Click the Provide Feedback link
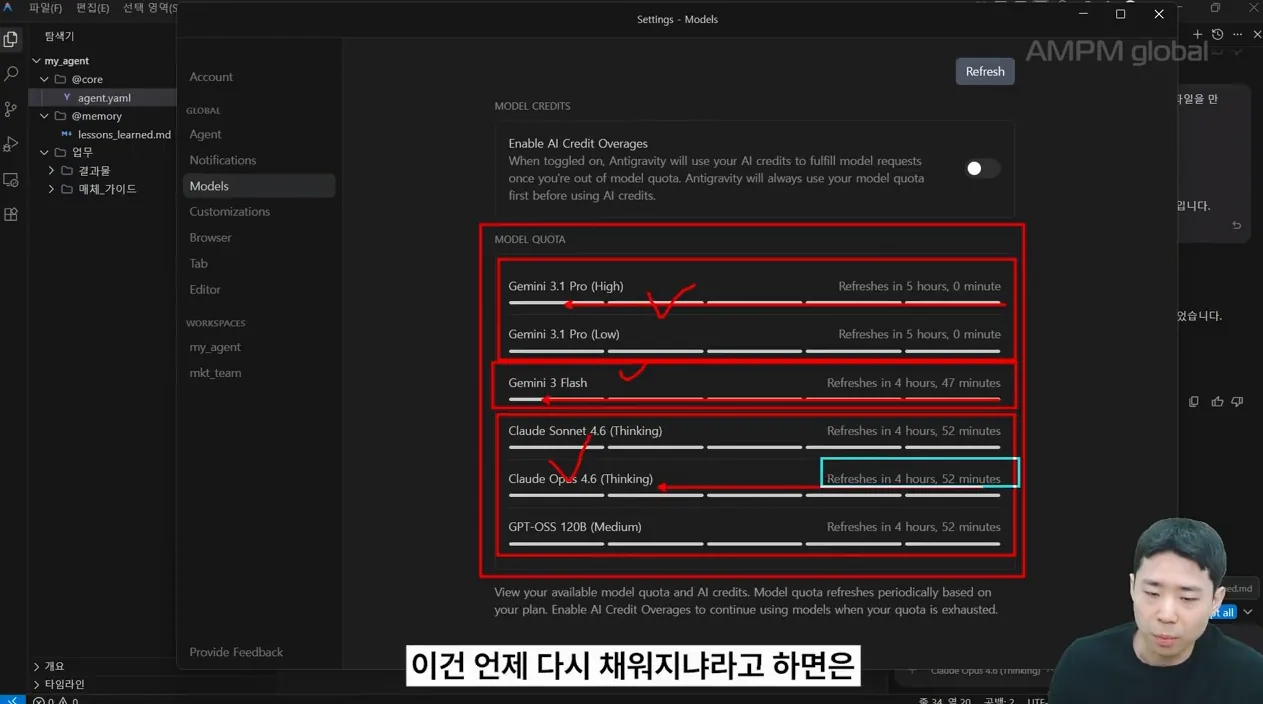Viewport: 1263px width, 704px height. pyautogui.click(x=236, y=652)
